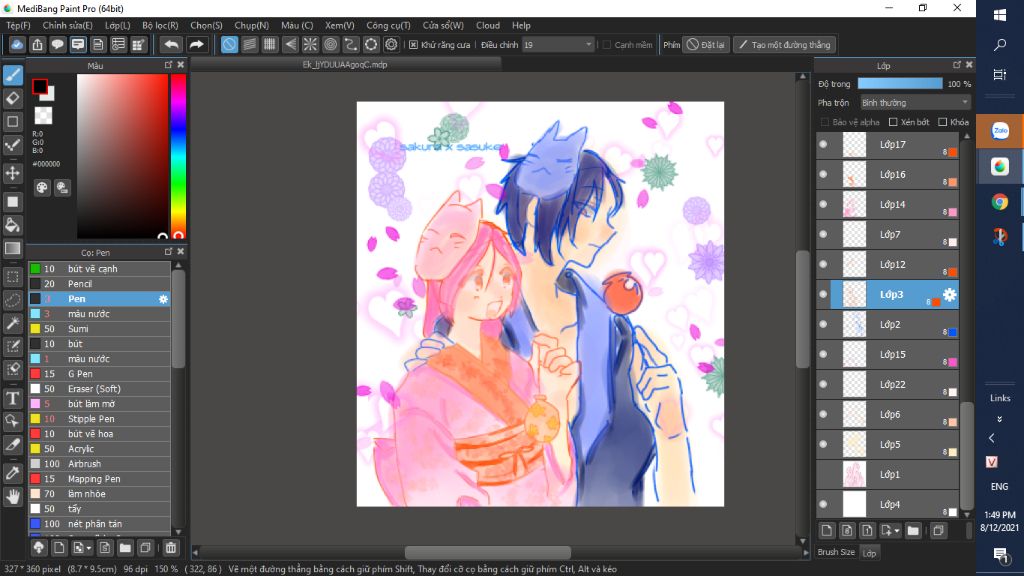This screenshot has width=1024, height=576.
Task: Open Tệp(F) file menu
Action: 18,25
